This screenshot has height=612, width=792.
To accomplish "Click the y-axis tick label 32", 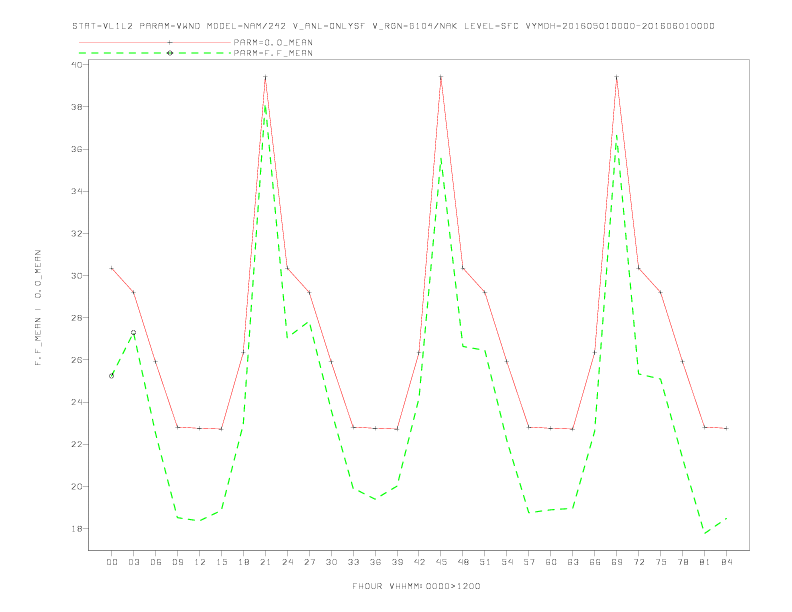I will [77, 234].
